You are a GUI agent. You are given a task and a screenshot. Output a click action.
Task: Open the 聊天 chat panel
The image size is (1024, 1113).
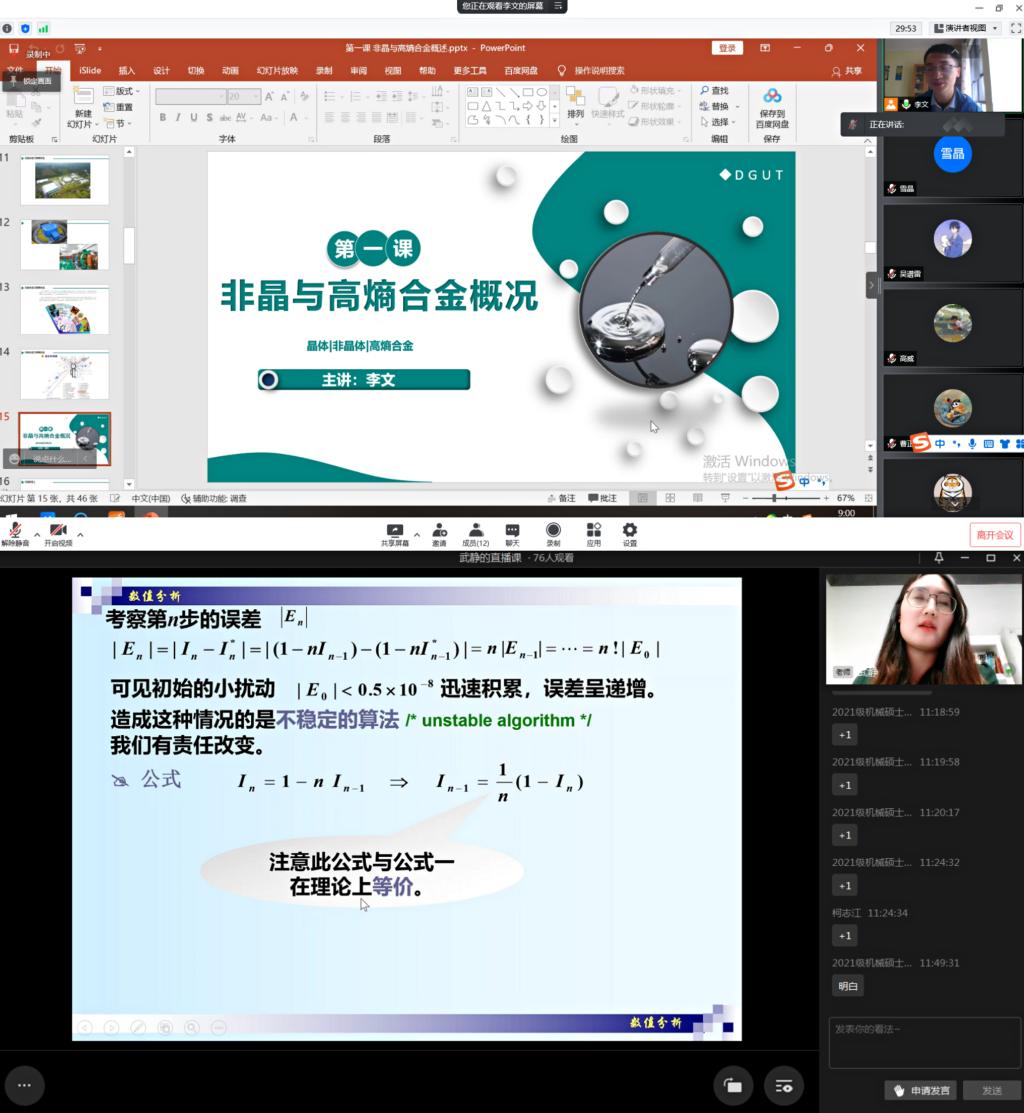[x=512, y=531]
